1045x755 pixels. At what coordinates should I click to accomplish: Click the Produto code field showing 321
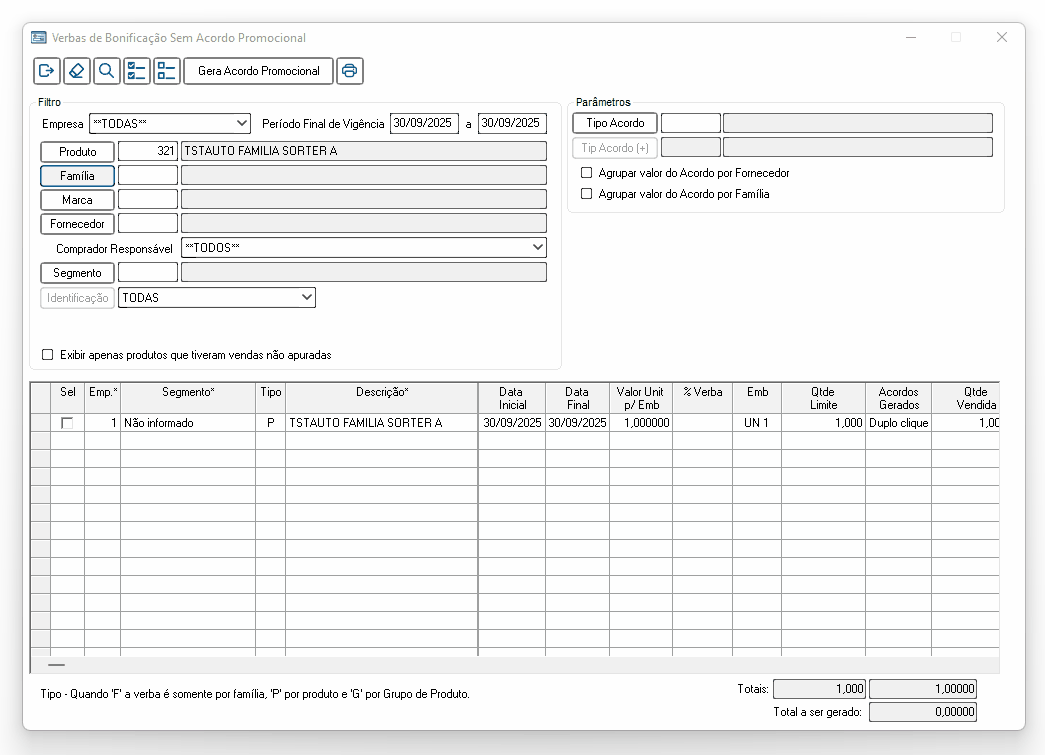pyautogui.click(x=148, y=151)
